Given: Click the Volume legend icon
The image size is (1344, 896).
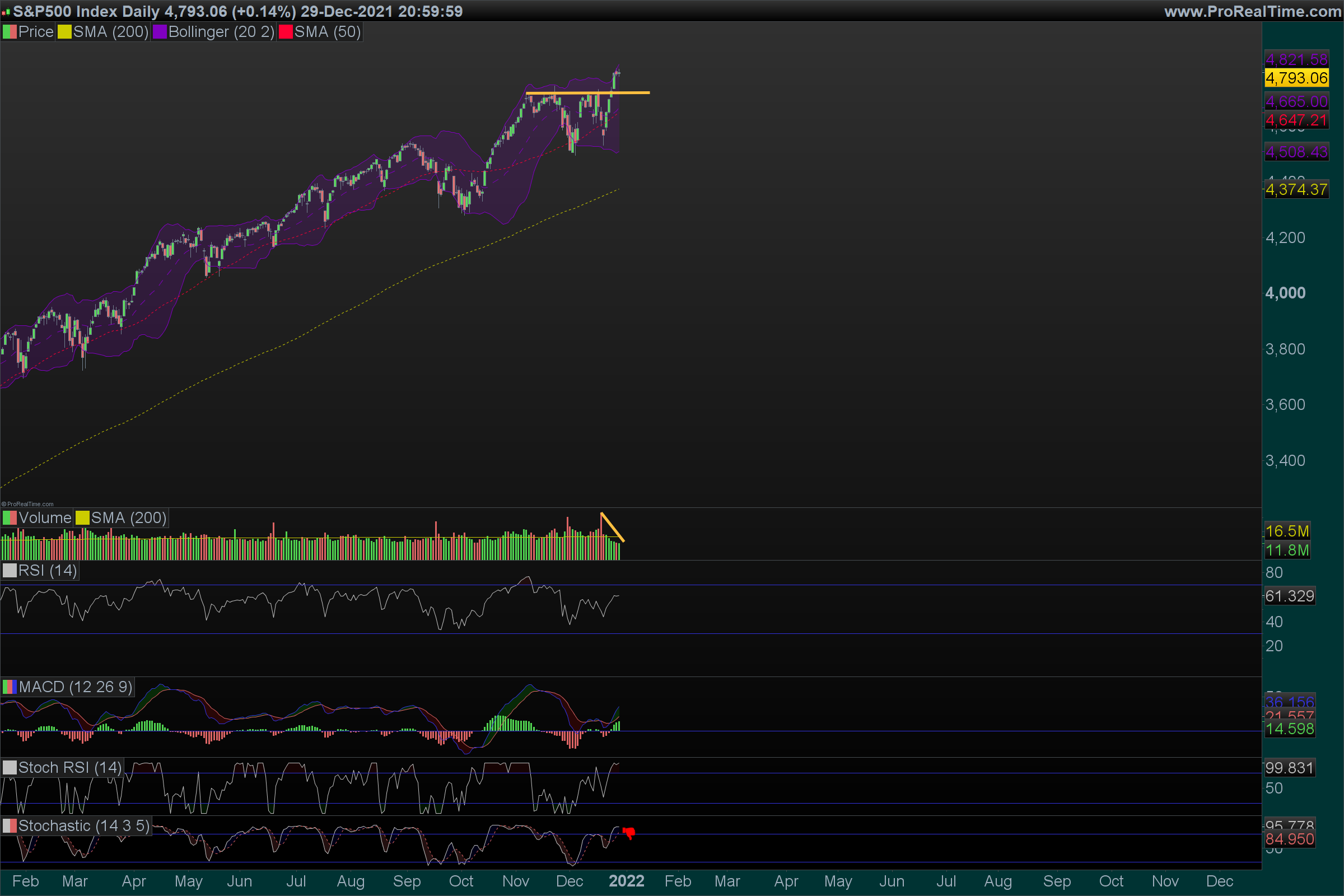Looking at the screenshot, I should click(10, 517).
